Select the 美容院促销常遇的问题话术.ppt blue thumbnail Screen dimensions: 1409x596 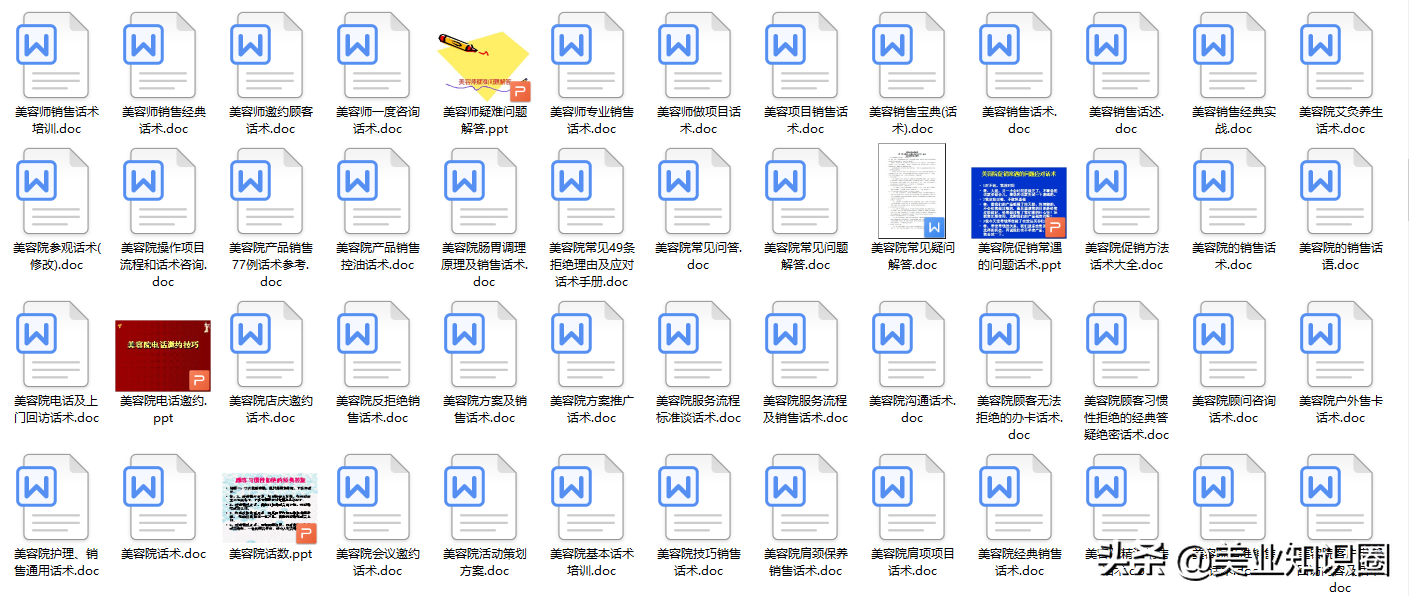point(1019,203)
